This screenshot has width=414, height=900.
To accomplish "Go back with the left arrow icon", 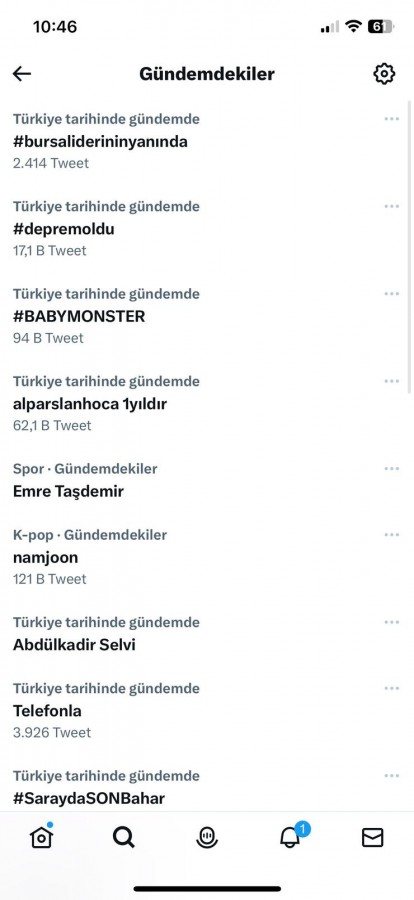I will (22, 73).
